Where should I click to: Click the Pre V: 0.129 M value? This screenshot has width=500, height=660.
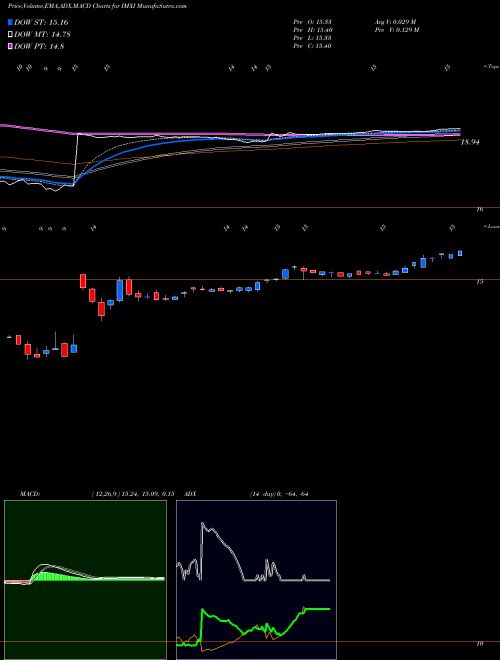396,30
